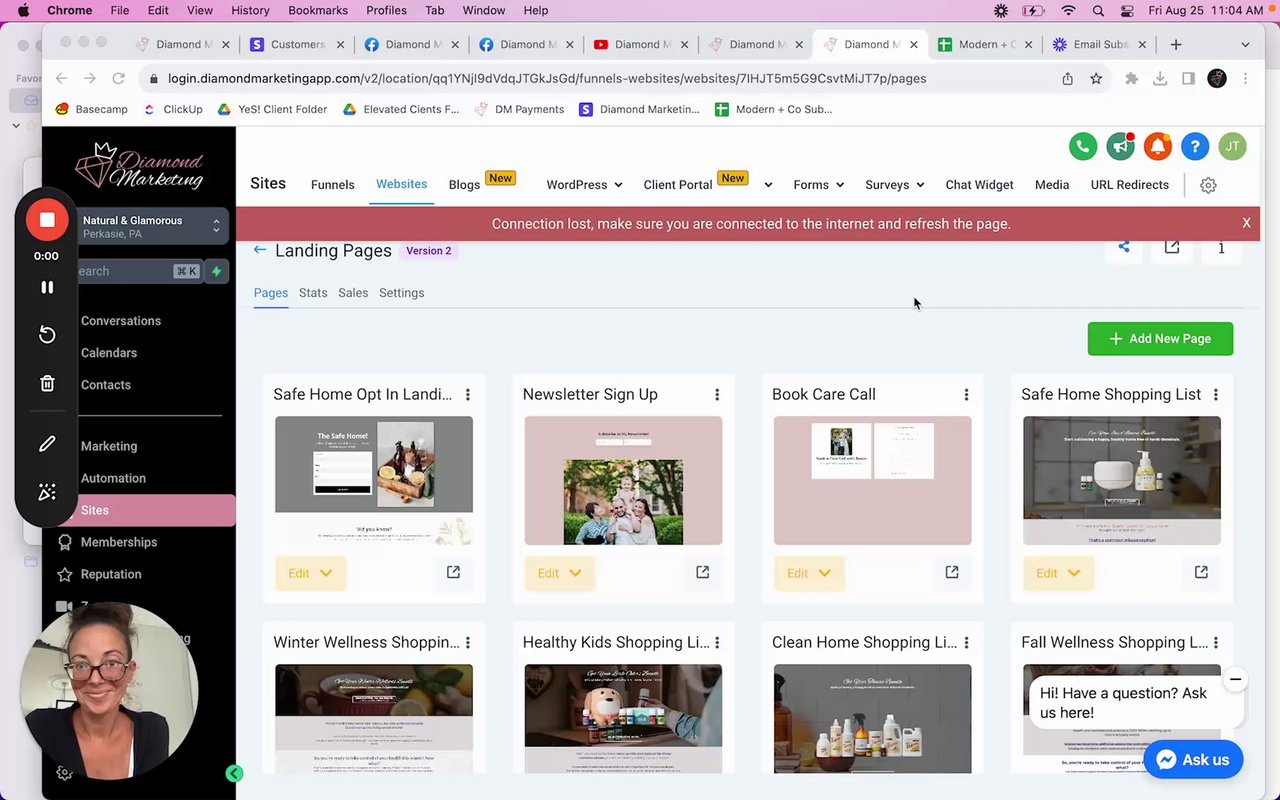Open the megaphone announcements icon
Image resolution: width=1280 pixels, height=800 pixels.
pyautogui.click(x=1120, y=146)
